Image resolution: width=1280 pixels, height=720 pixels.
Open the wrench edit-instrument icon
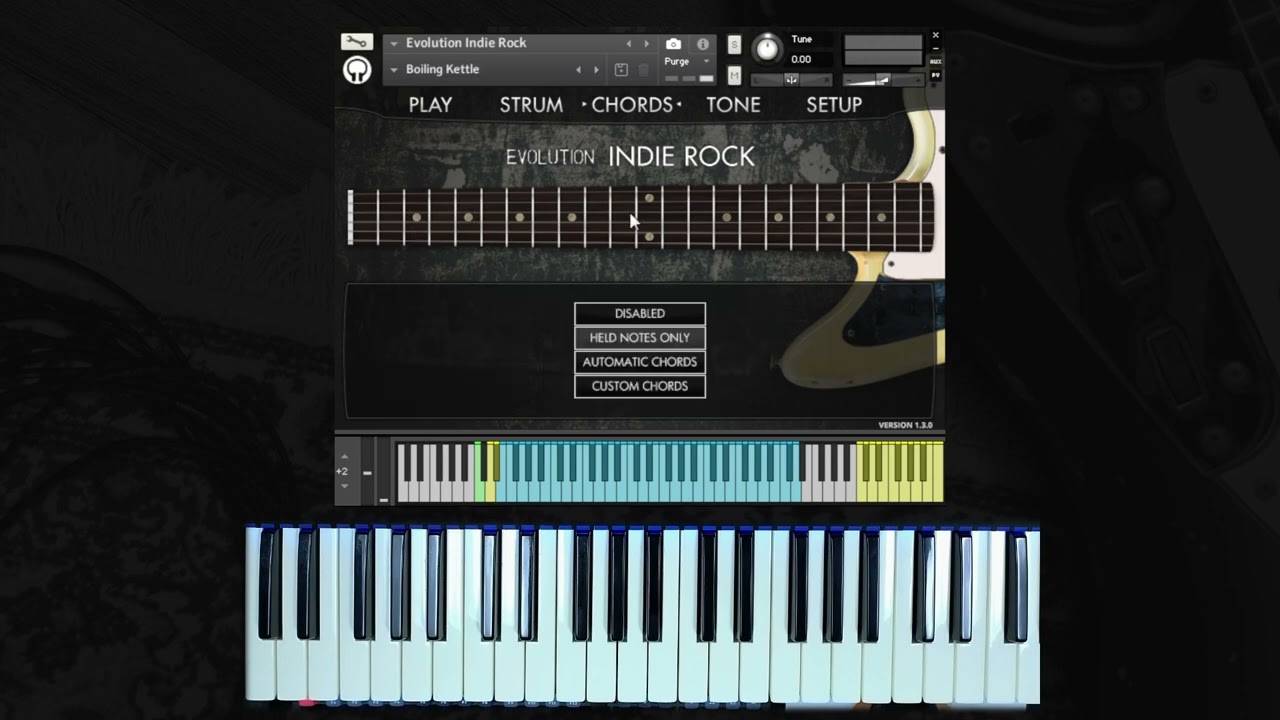coord(356,42)
